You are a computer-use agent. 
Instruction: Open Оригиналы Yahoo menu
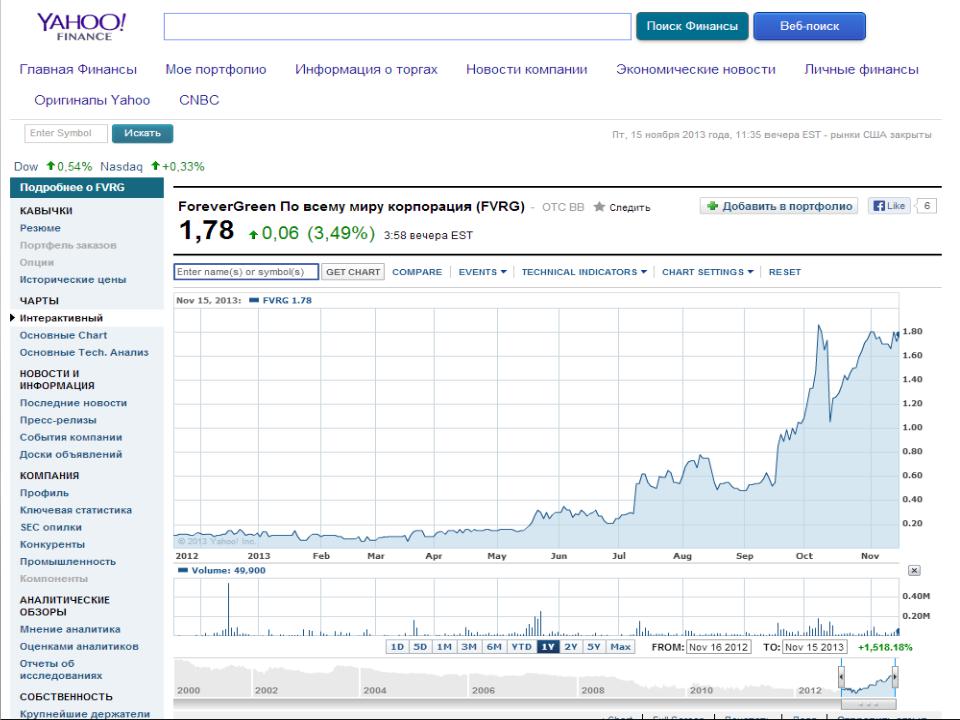[x=92, y=100]
